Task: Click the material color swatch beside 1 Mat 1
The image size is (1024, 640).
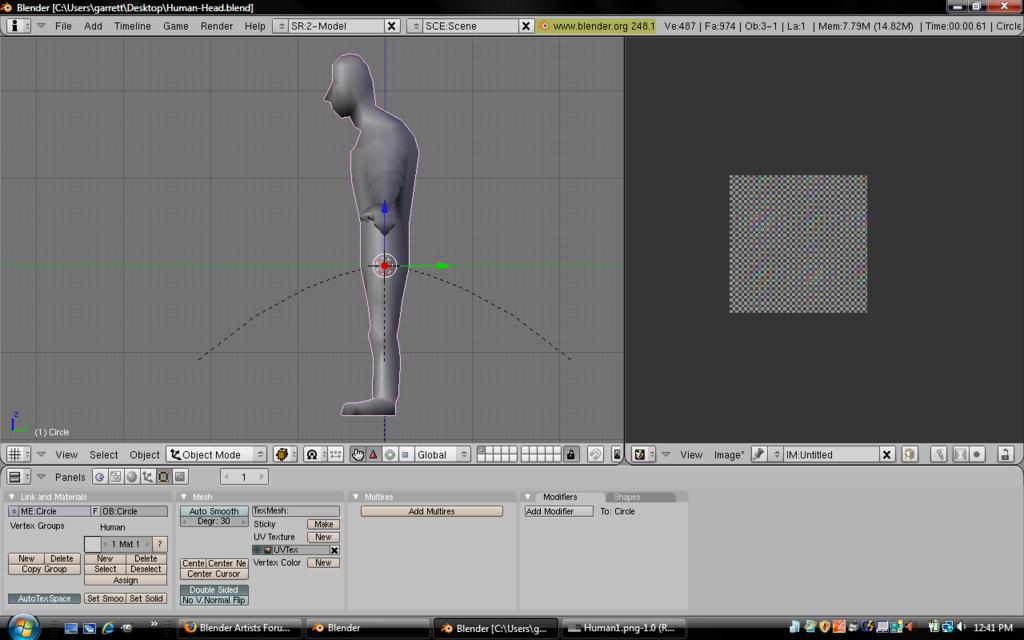Action: coord(93,544)
